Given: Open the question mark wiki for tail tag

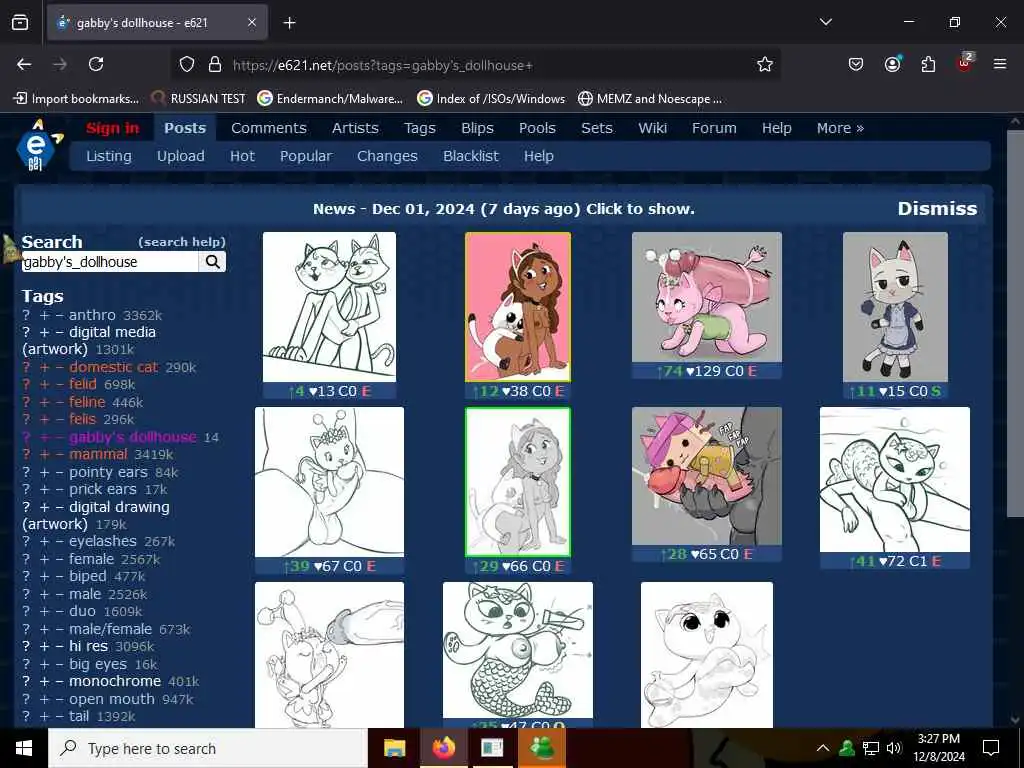Looking at the screenshot, I should coord(26,716).
